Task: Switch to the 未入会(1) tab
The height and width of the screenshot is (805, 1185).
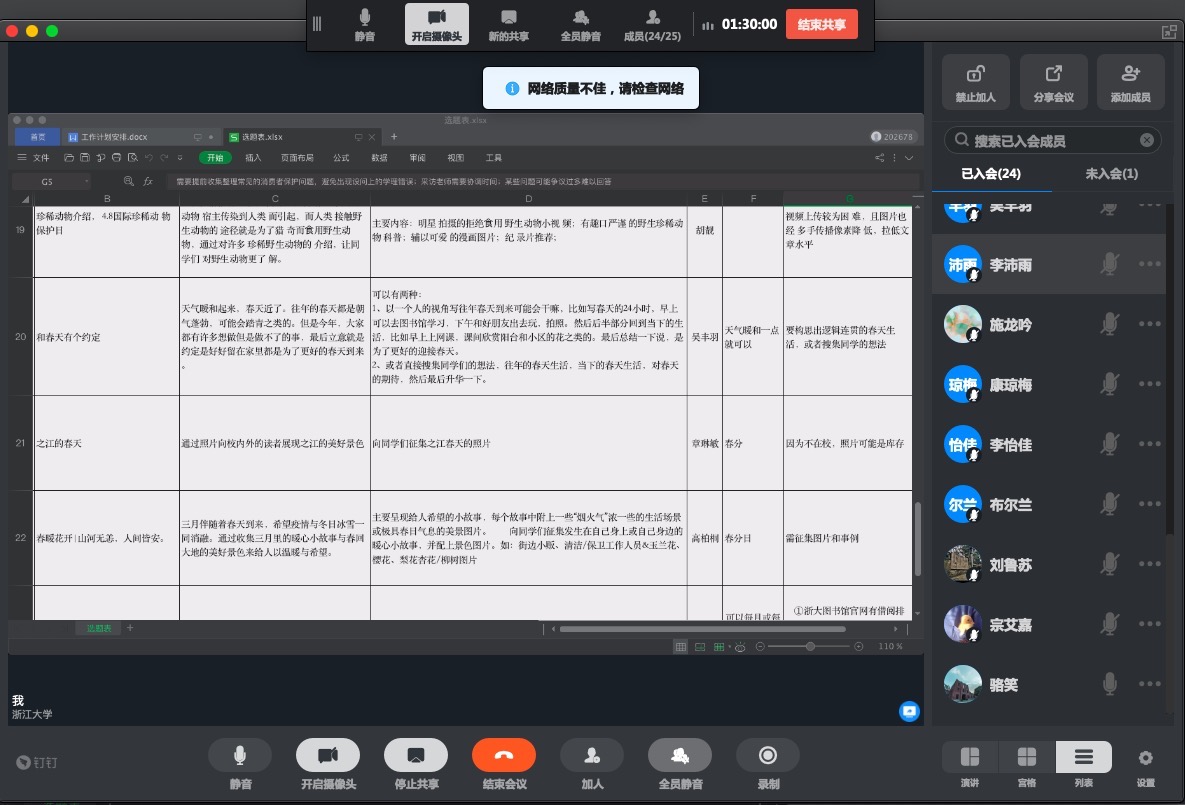Action: (1111, 174)
